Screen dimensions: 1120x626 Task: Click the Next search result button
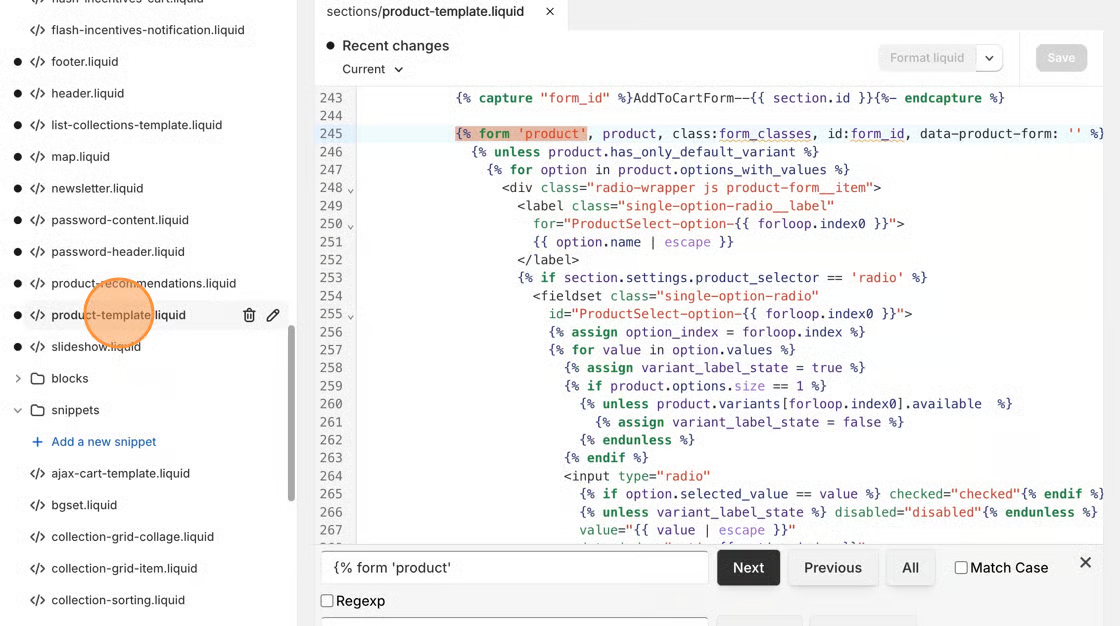click(x=748, y=568)
